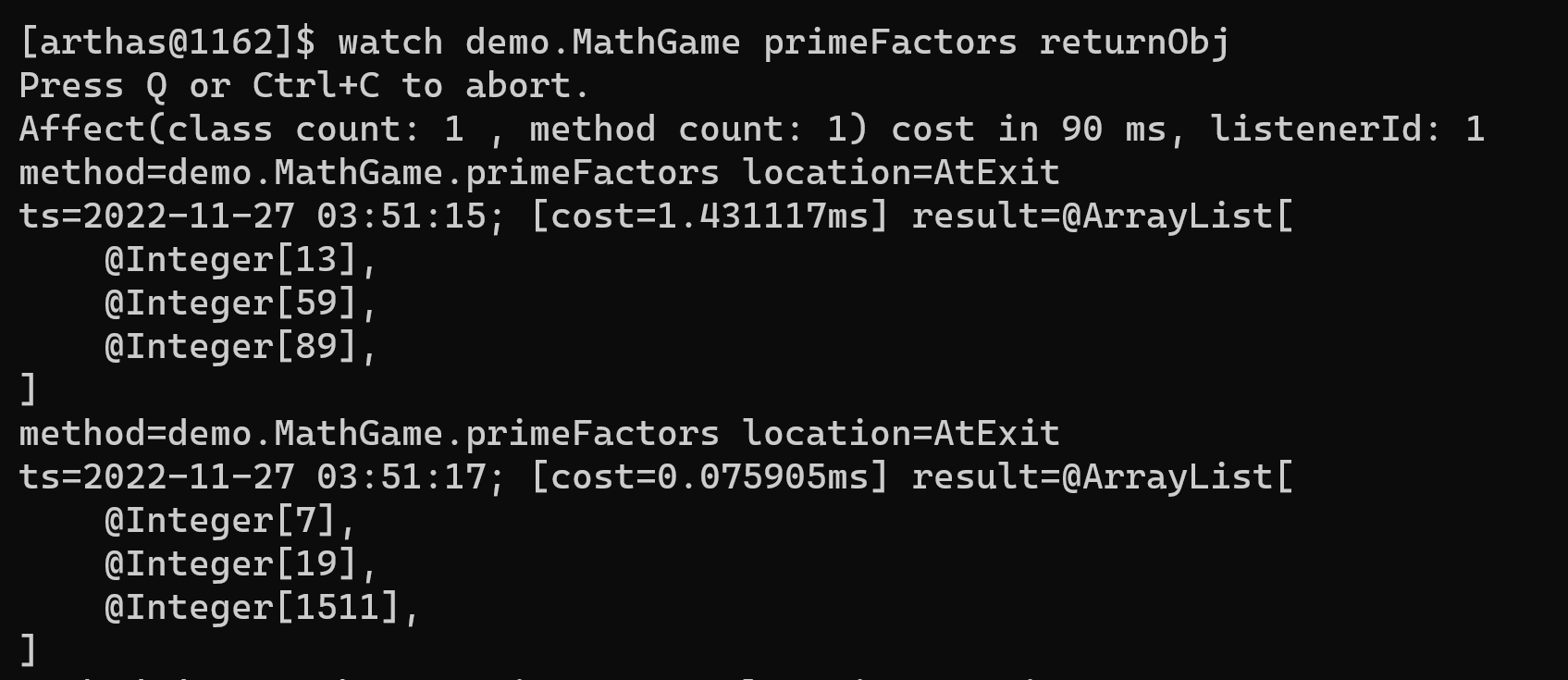The height and width of the screenshot is (680, 1568).
Task: Click the @Integer[13] entry
Action: [231, 260]
